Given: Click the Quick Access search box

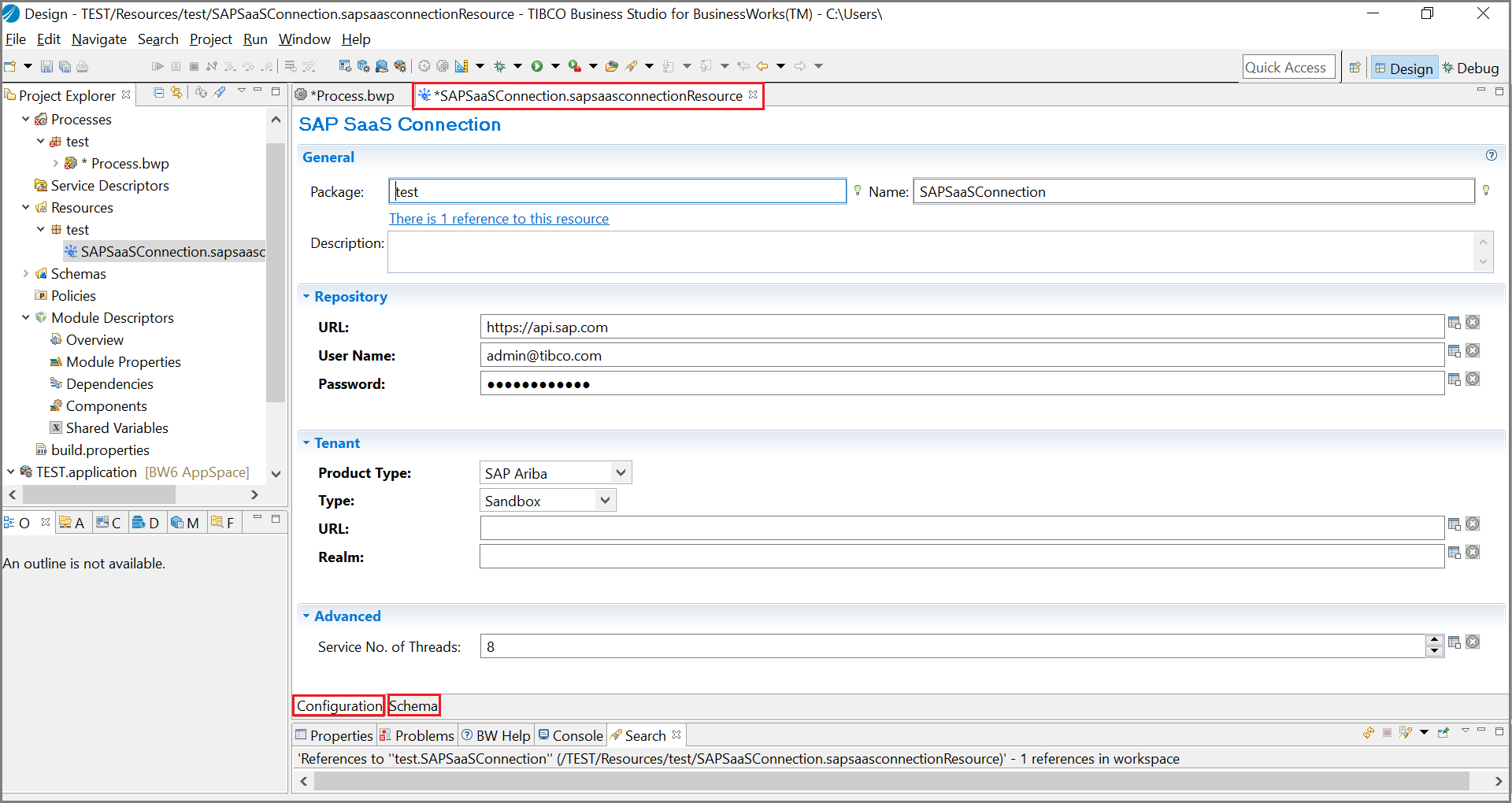Looking at the screenshot, I should pyautogui.click(x=1288, y=68).
